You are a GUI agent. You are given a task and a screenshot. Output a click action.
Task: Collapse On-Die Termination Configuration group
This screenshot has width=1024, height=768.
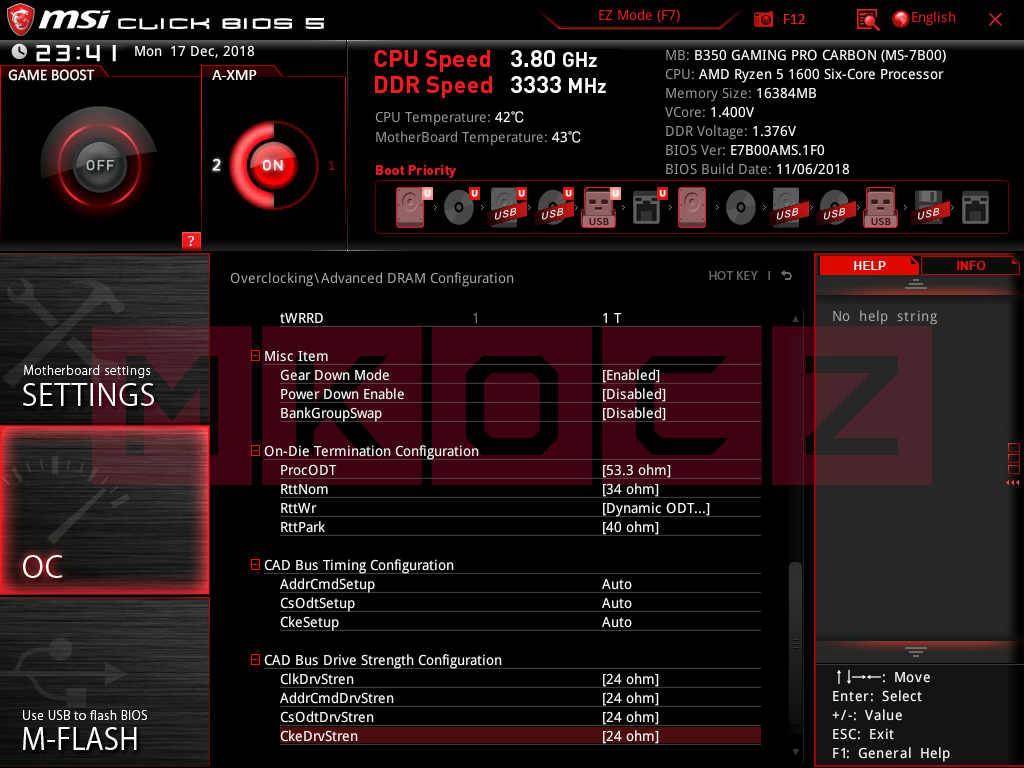click(255, 451)
